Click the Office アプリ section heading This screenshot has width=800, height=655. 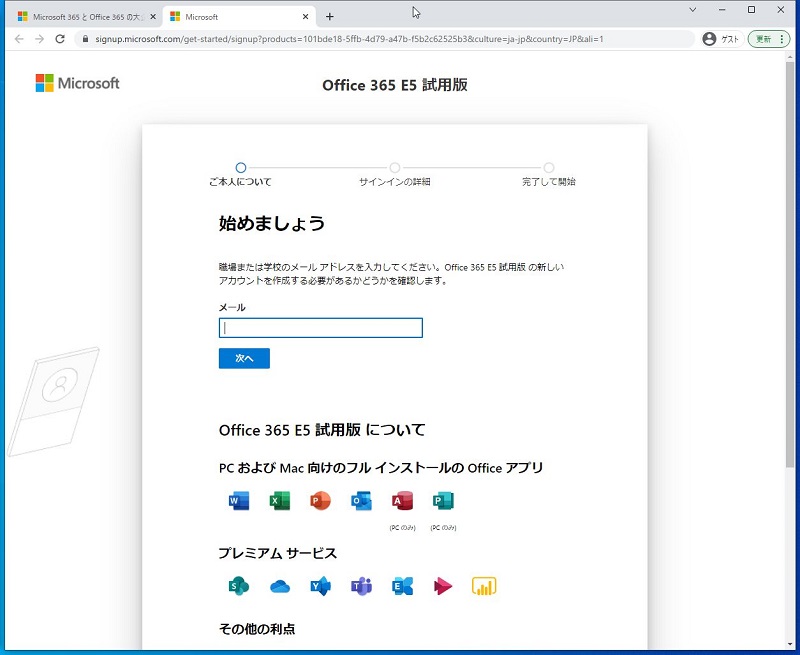(381, 468)
